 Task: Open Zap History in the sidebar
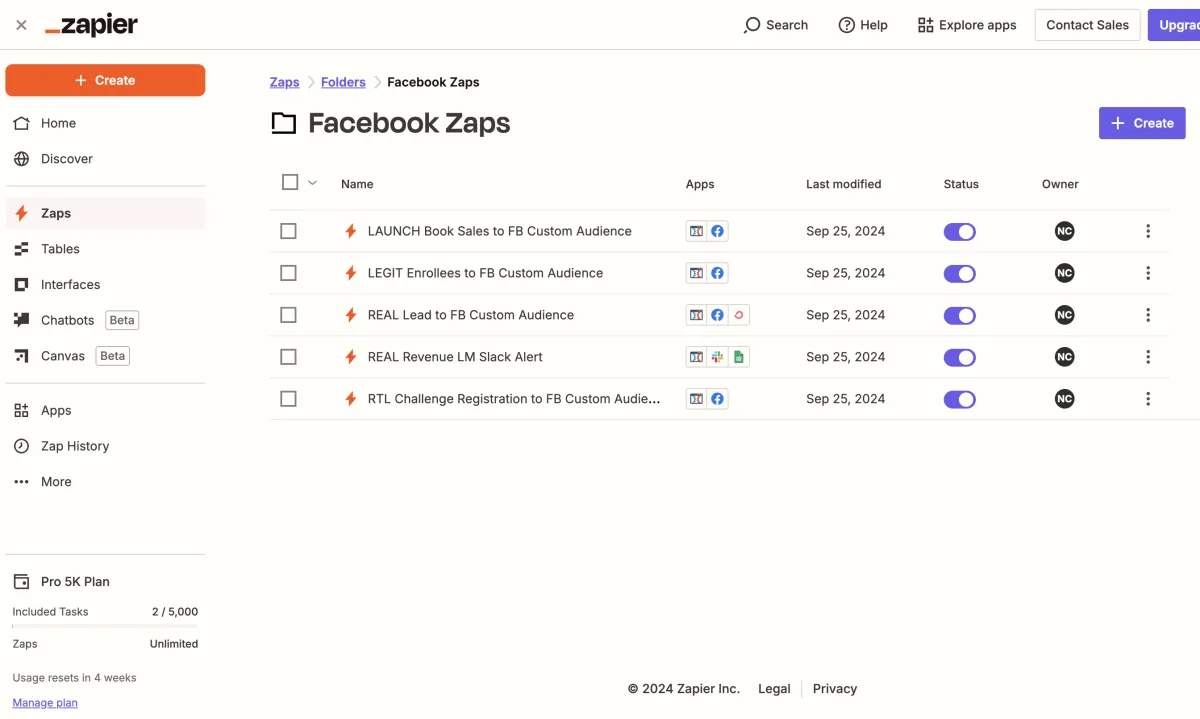[x=105, y=446]
